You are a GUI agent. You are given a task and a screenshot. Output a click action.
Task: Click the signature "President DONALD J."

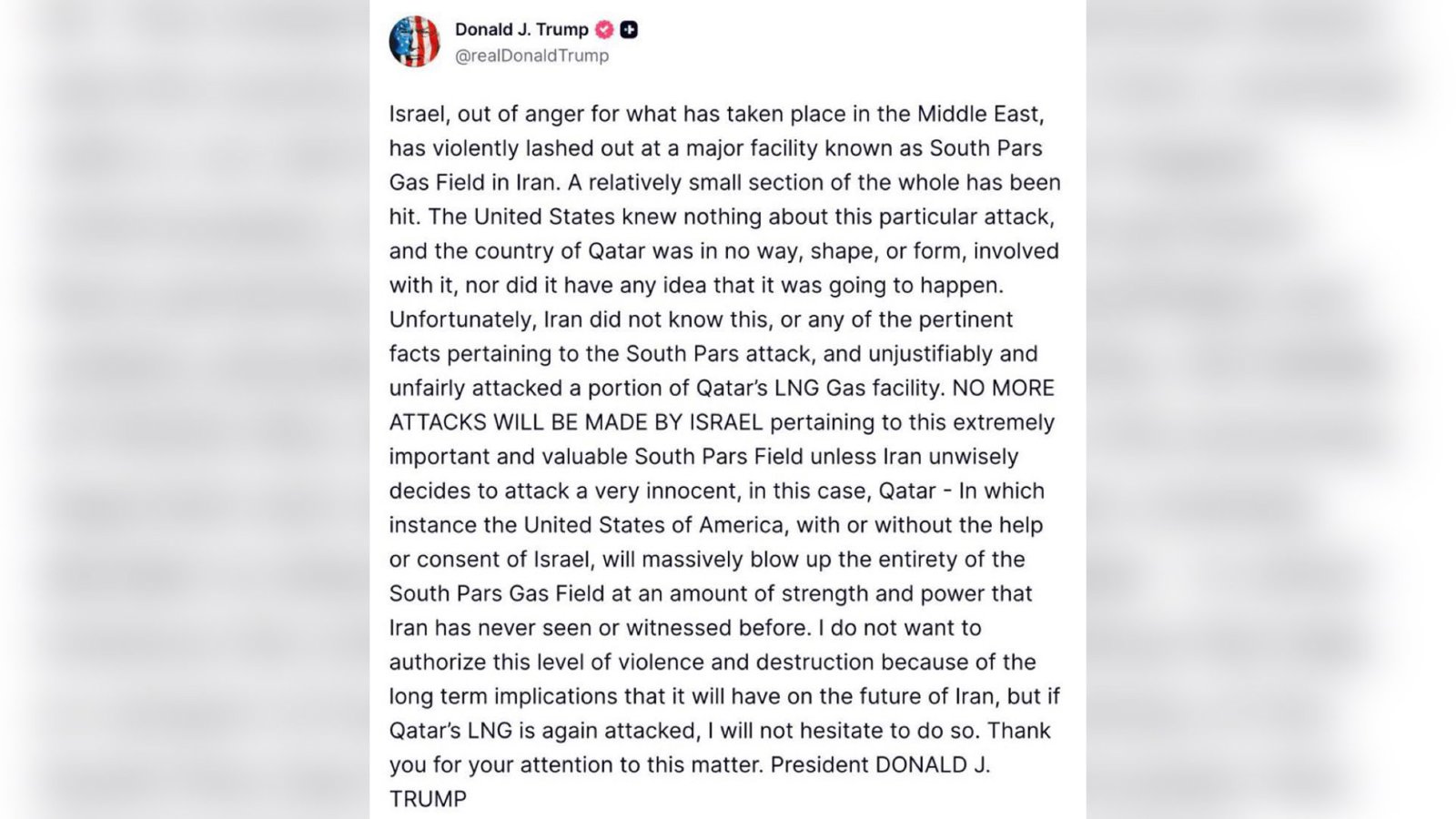[879, 765]
